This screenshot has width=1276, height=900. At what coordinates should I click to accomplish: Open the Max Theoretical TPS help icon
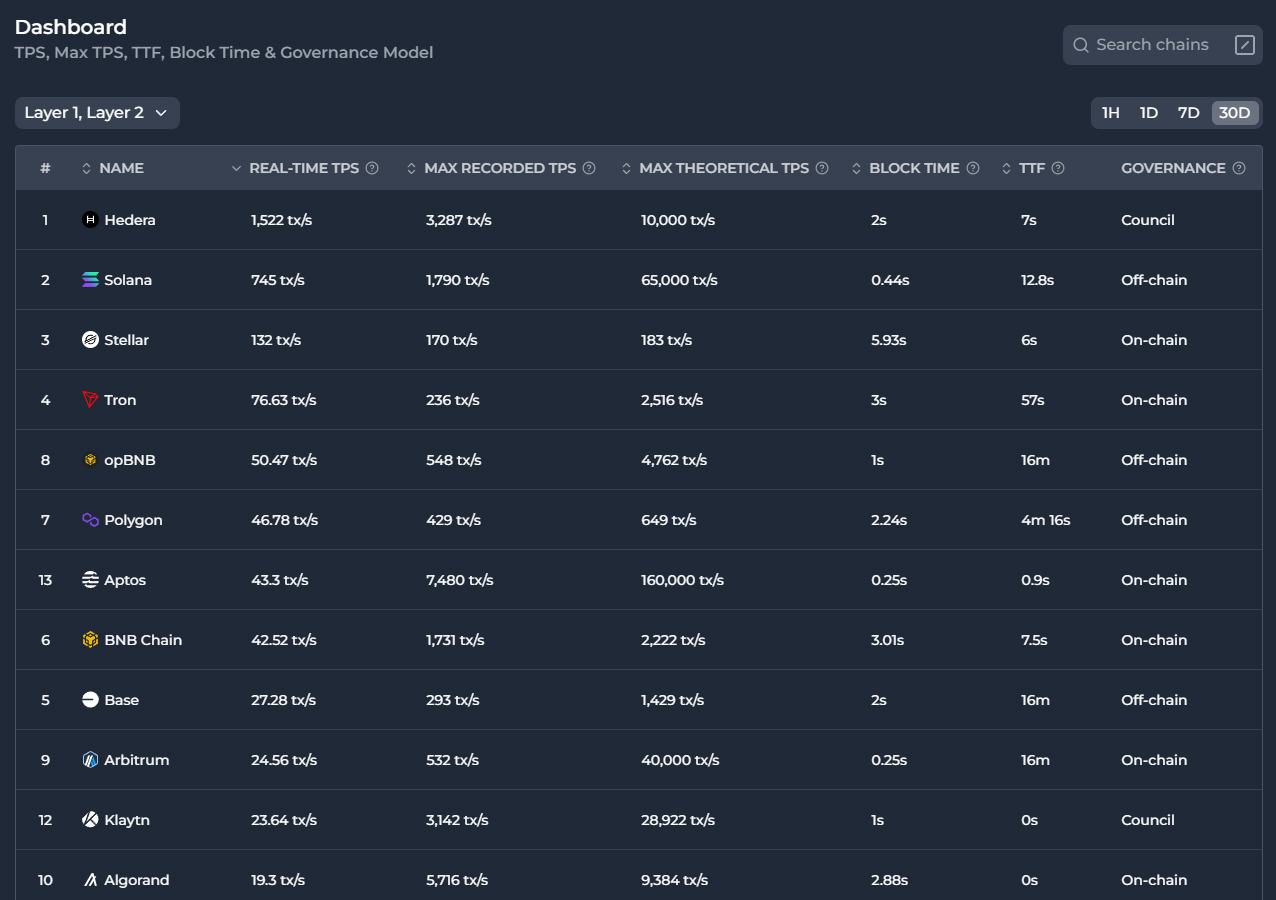[x=822, y=168]
